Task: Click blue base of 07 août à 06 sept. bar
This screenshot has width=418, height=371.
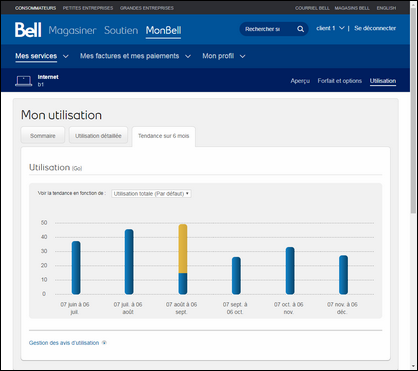Action: coord(183,284)
